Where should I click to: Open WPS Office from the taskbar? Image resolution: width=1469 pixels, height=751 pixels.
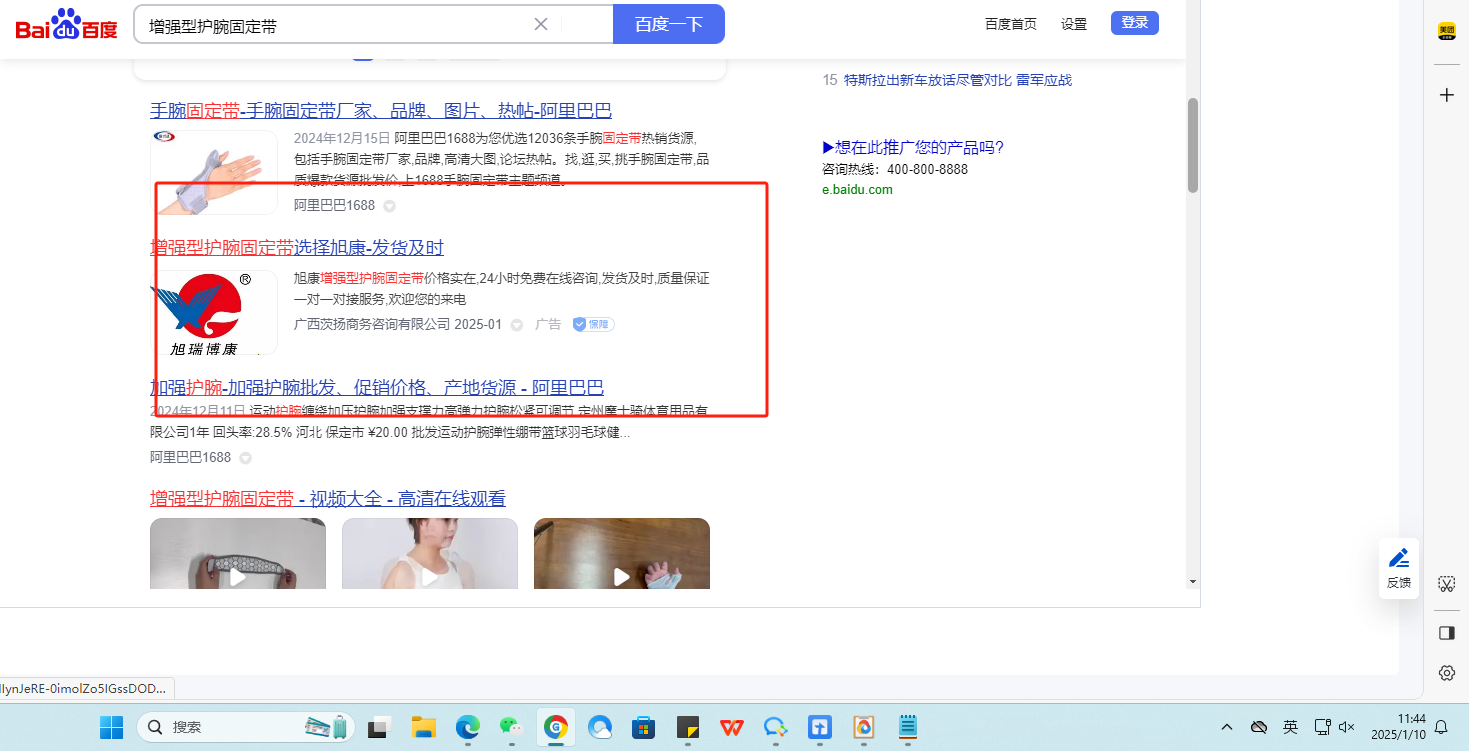[x=732, y=727]
